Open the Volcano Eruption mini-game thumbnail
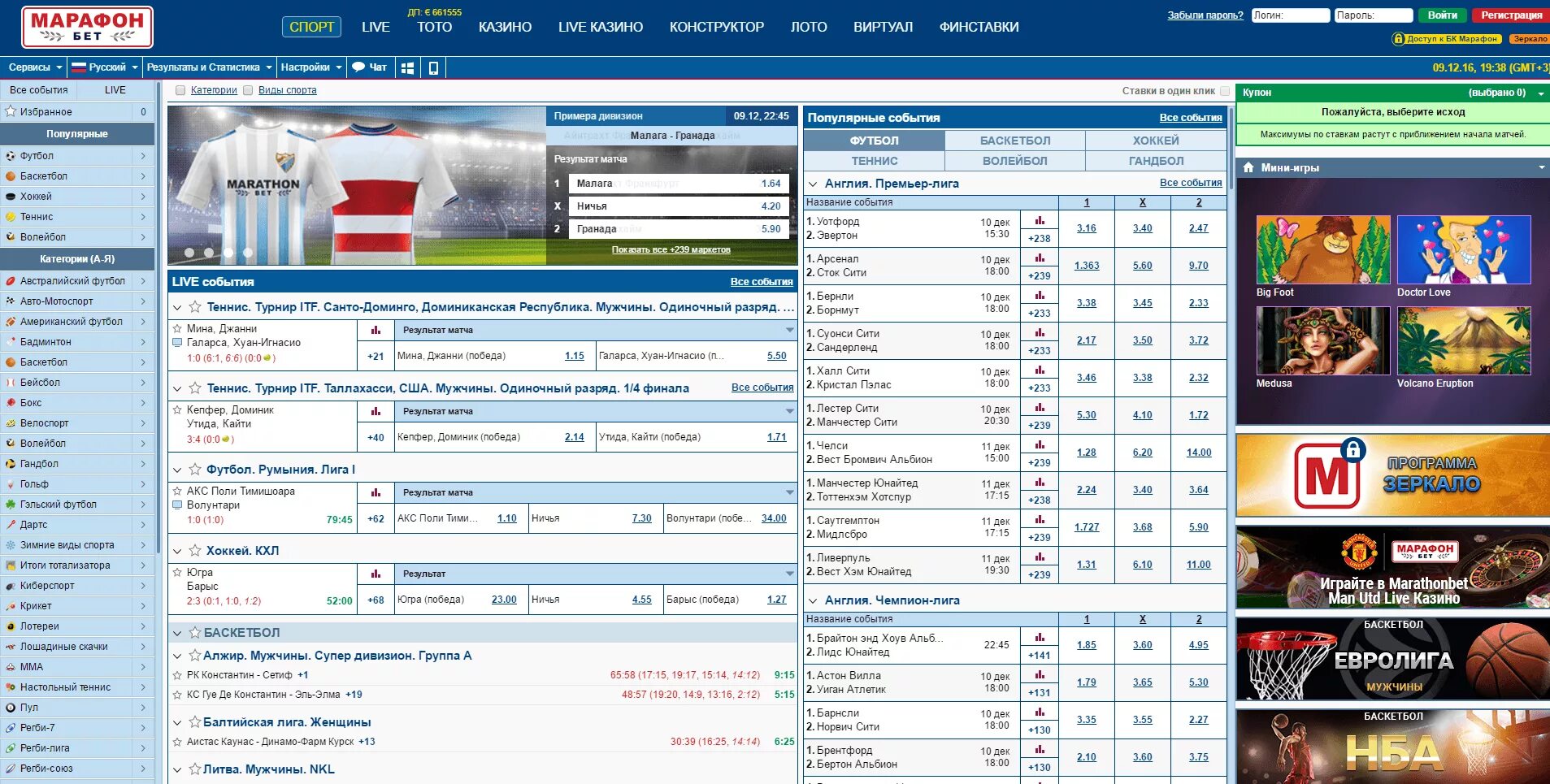This screenshot has width=1550, height=784. point(1464,340)
